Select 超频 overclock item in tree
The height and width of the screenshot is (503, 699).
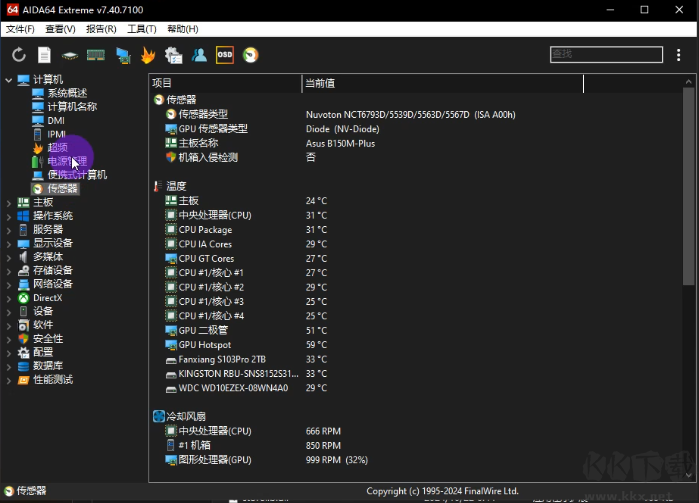(x=58, y=148)
